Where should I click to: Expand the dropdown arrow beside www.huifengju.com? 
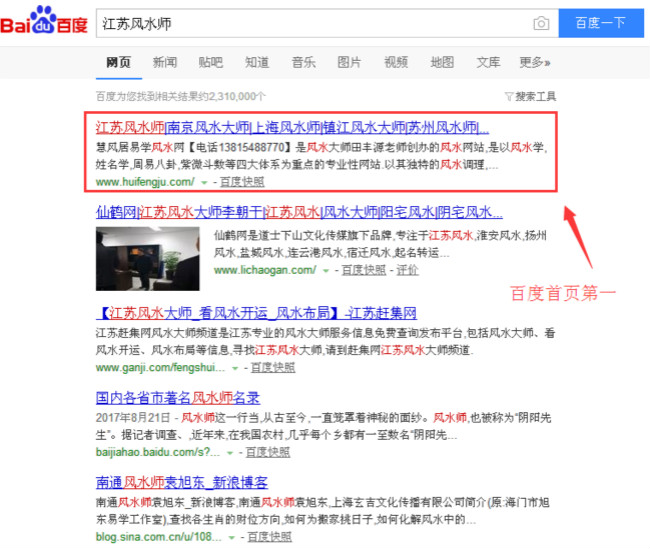205,183
